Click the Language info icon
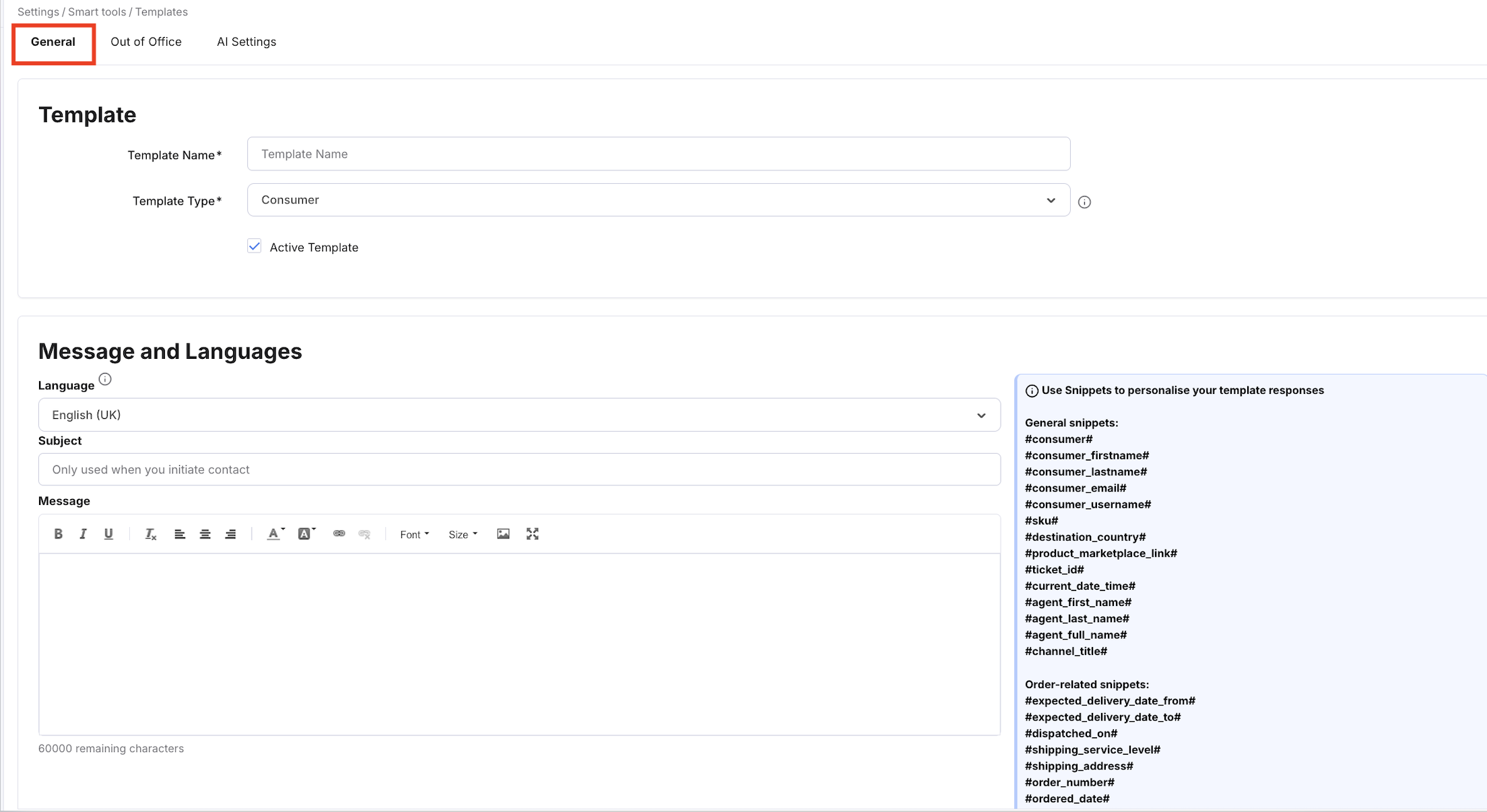The height and width of the screenshot is (812, 1487). 105,379
